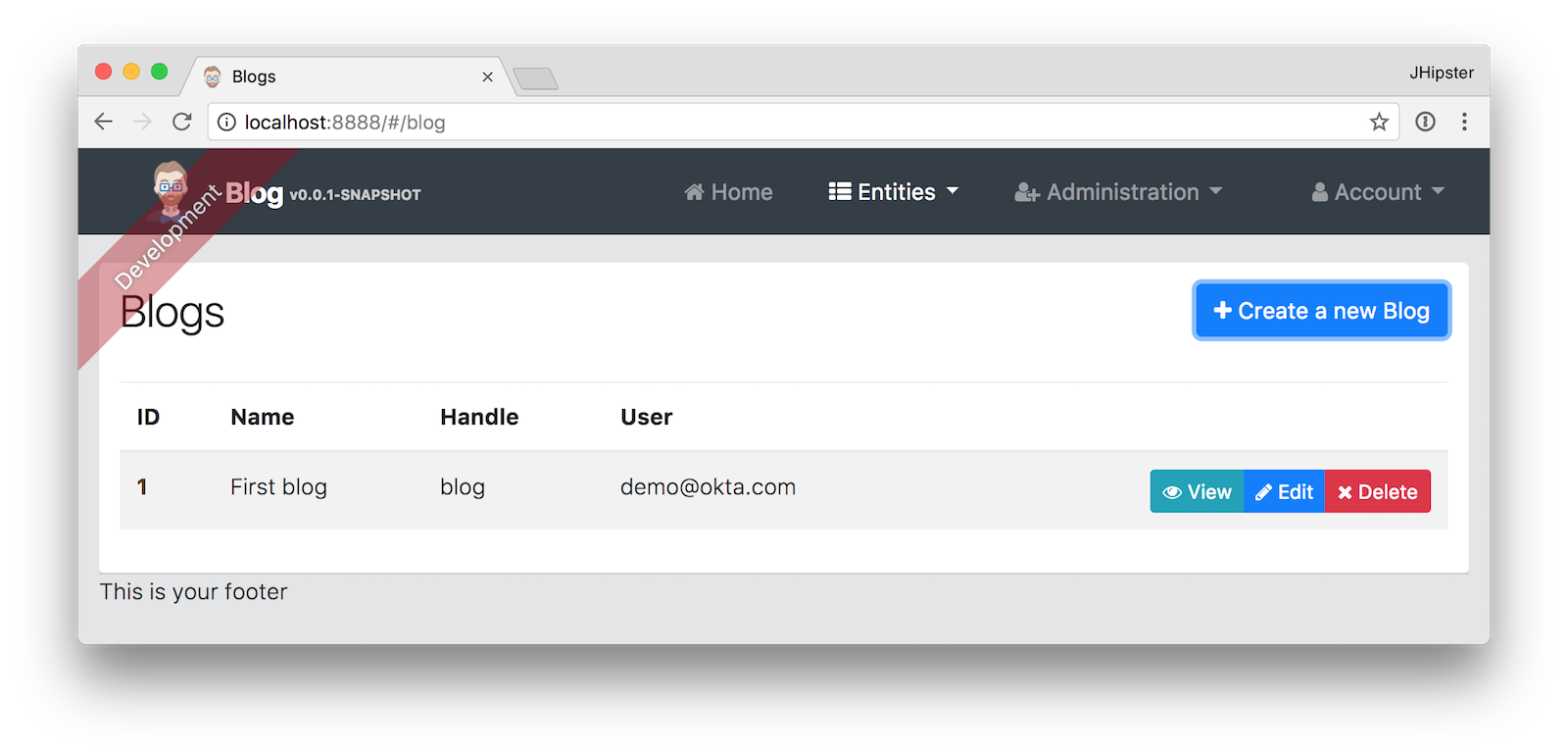Click the browser back arrow

click(103, 122)
